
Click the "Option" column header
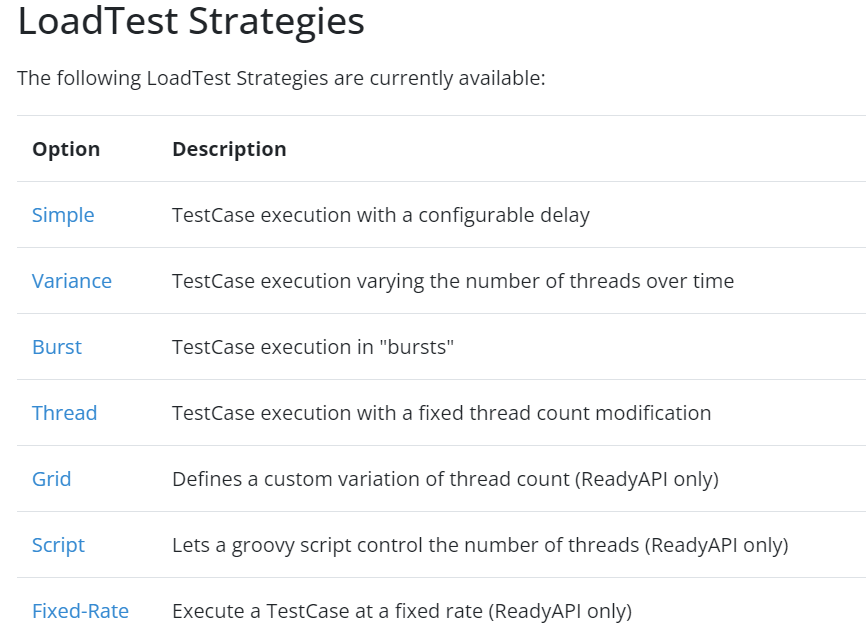click(66, 149)
